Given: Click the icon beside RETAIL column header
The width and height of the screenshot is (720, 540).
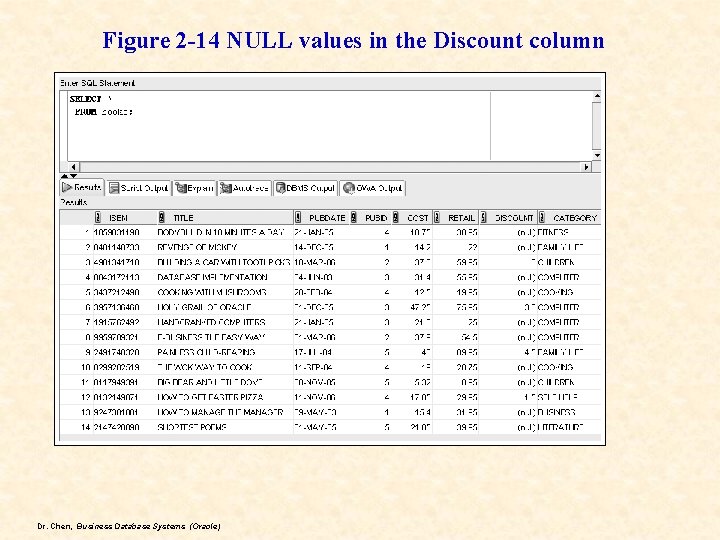Looking at the screenshot, I should [437, 217].
